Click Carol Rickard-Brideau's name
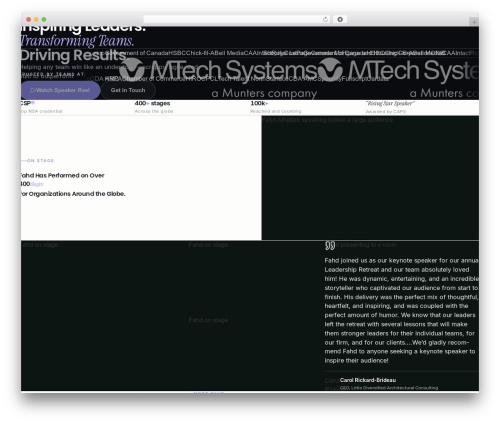Viewport: 500px width, 423px height. [x=368, y=380]
